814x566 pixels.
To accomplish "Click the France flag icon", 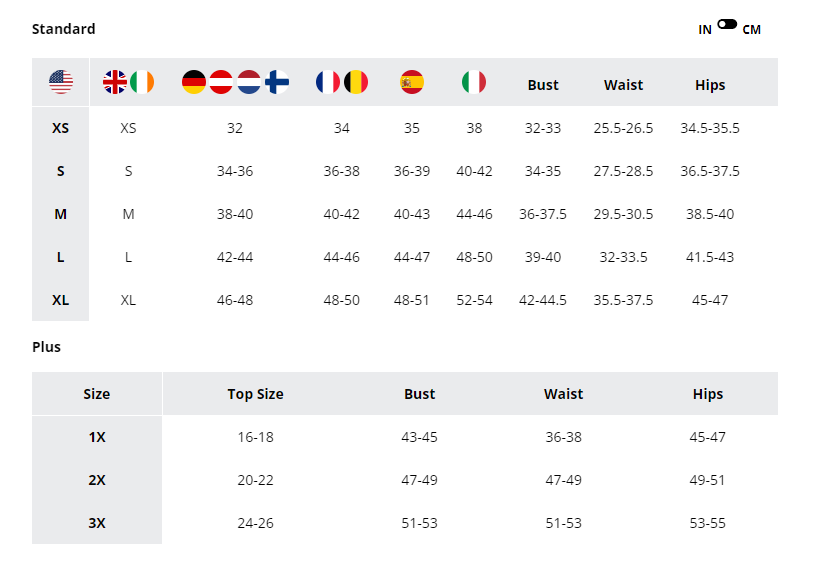I will tap(328, 82).
